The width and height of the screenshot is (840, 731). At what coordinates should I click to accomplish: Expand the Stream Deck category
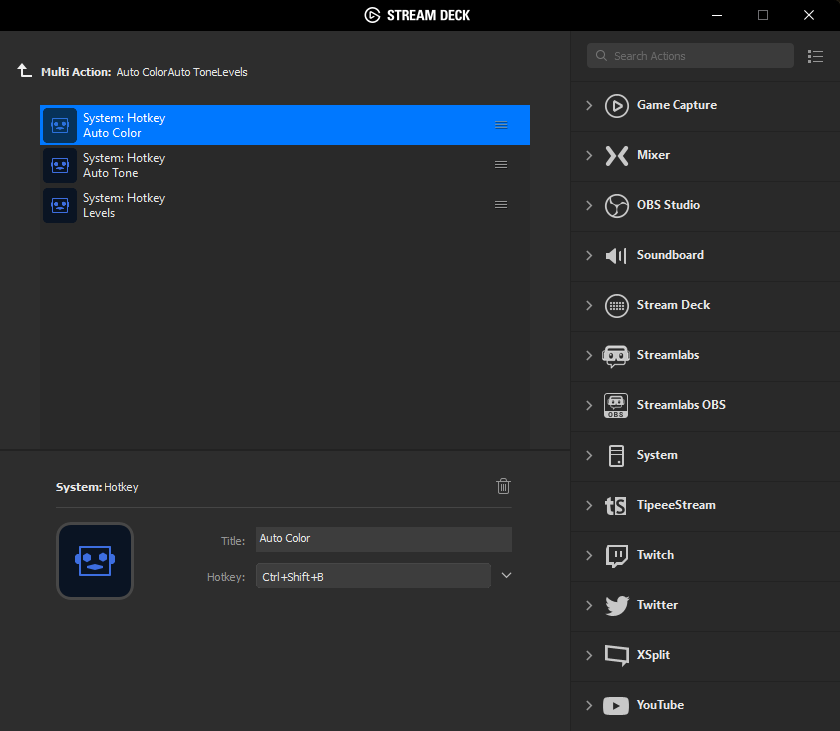(x=589, y=305)
